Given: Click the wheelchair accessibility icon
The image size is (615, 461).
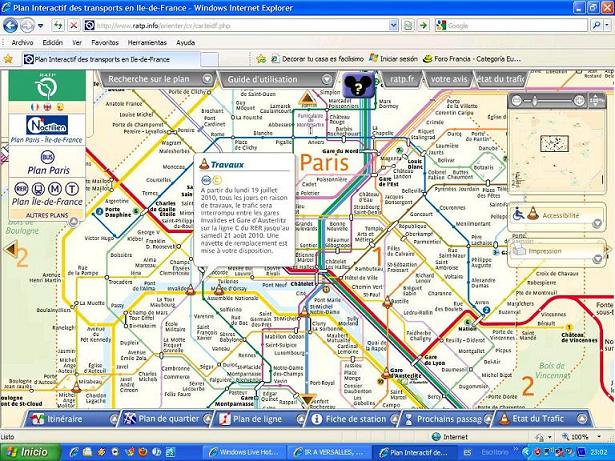Looking at the screenshot, I should [518, 214].
